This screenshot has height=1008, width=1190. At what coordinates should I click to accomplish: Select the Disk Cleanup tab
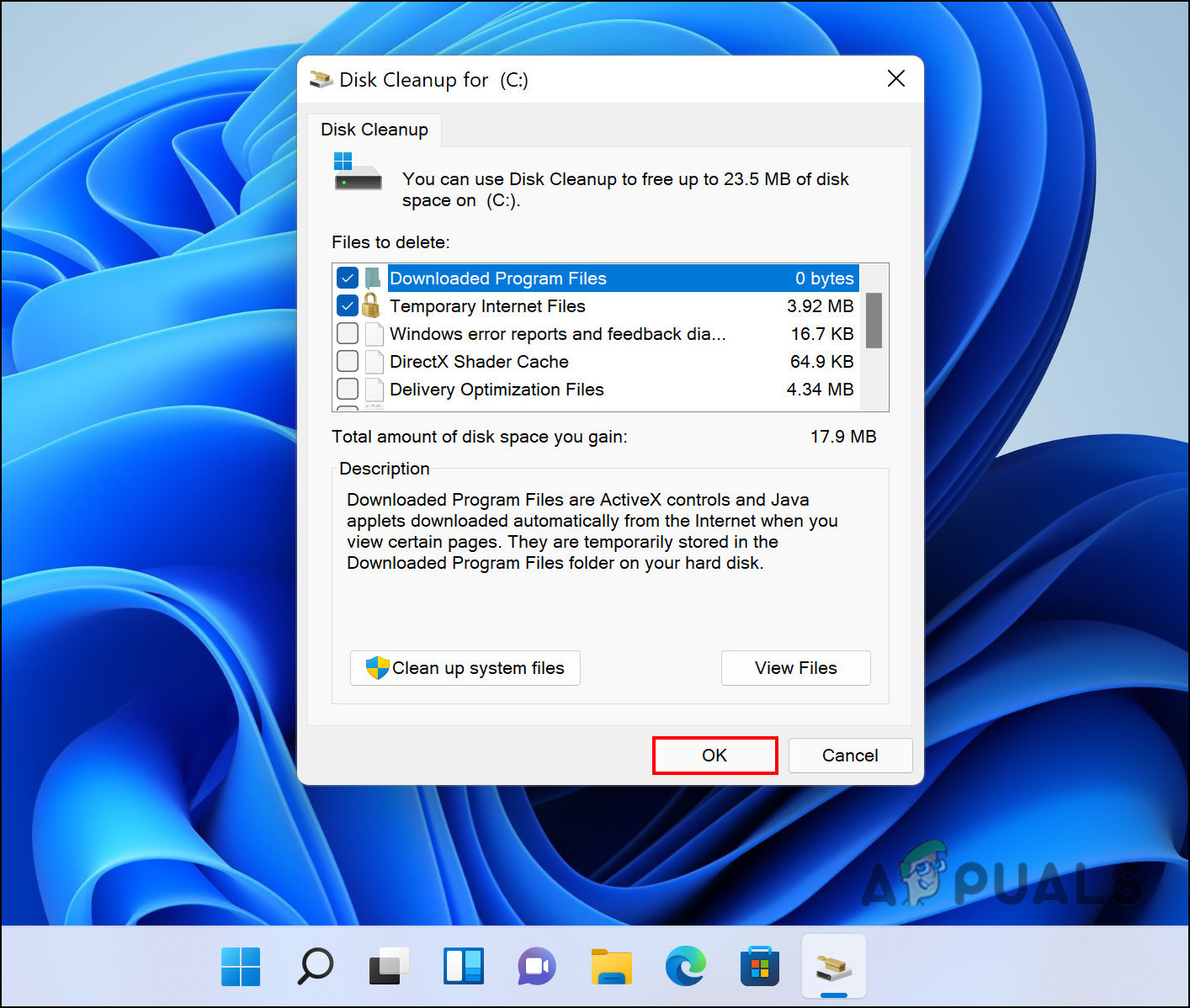375,130
